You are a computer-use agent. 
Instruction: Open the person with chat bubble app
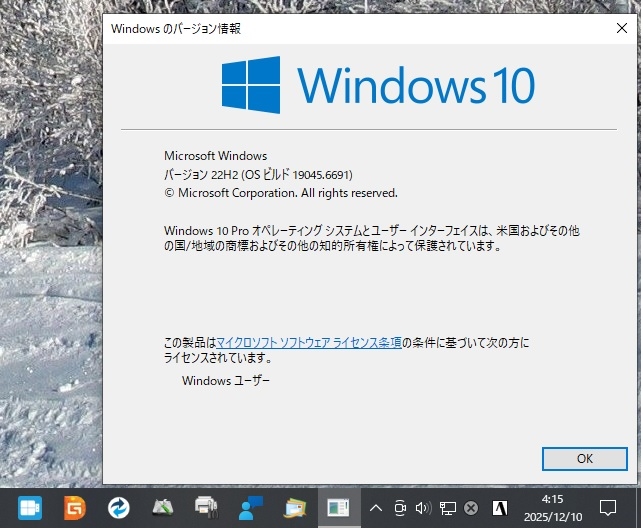tap(251, 507)
